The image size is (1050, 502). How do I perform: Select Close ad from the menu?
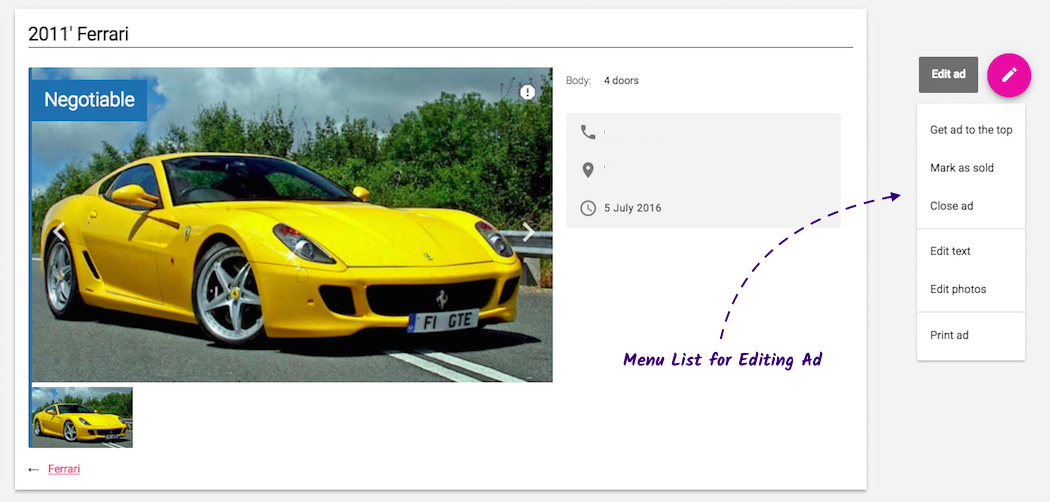click(971, 206)
